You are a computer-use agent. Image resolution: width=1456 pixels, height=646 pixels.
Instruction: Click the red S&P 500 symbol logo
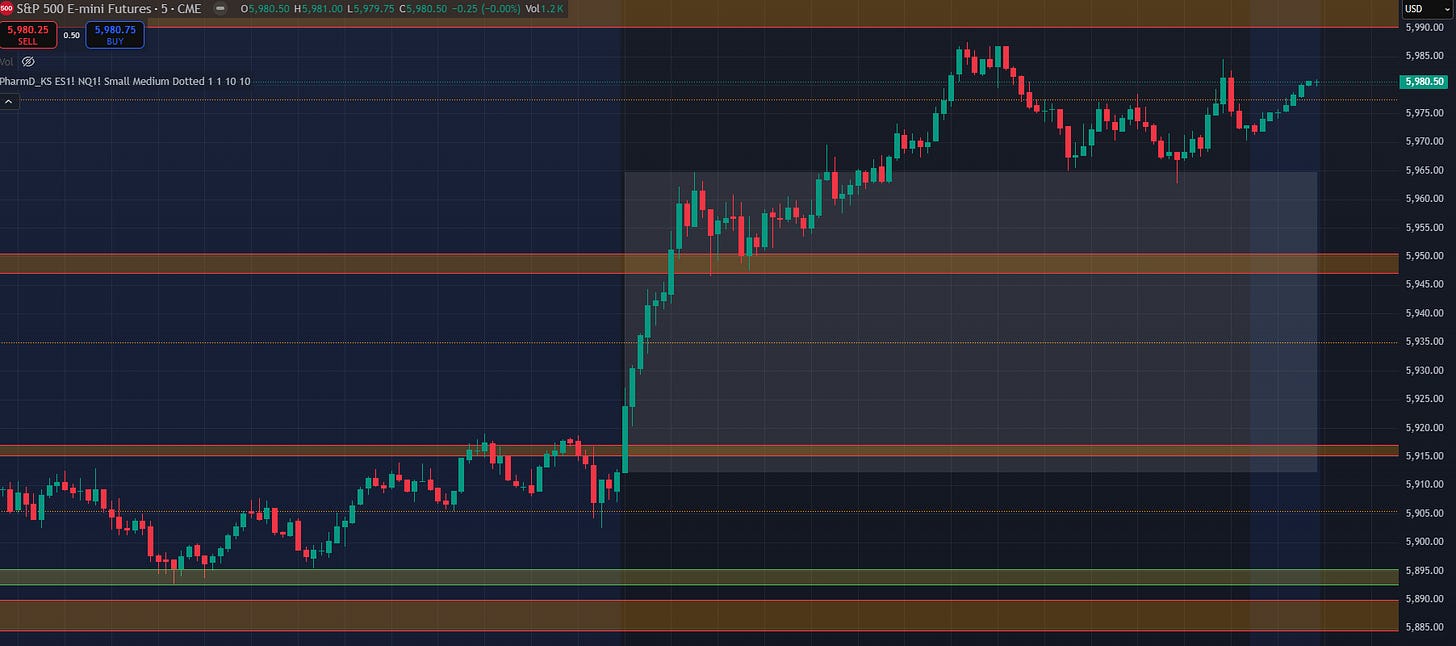click(6, 8)
